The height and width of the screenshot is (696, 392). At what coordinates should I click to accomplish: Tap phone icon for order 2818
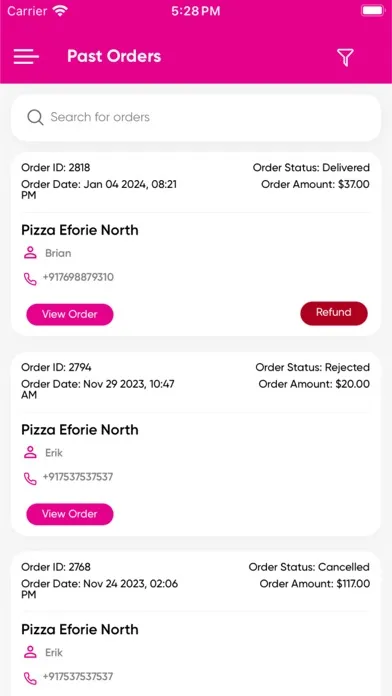[x=30, y=279]
